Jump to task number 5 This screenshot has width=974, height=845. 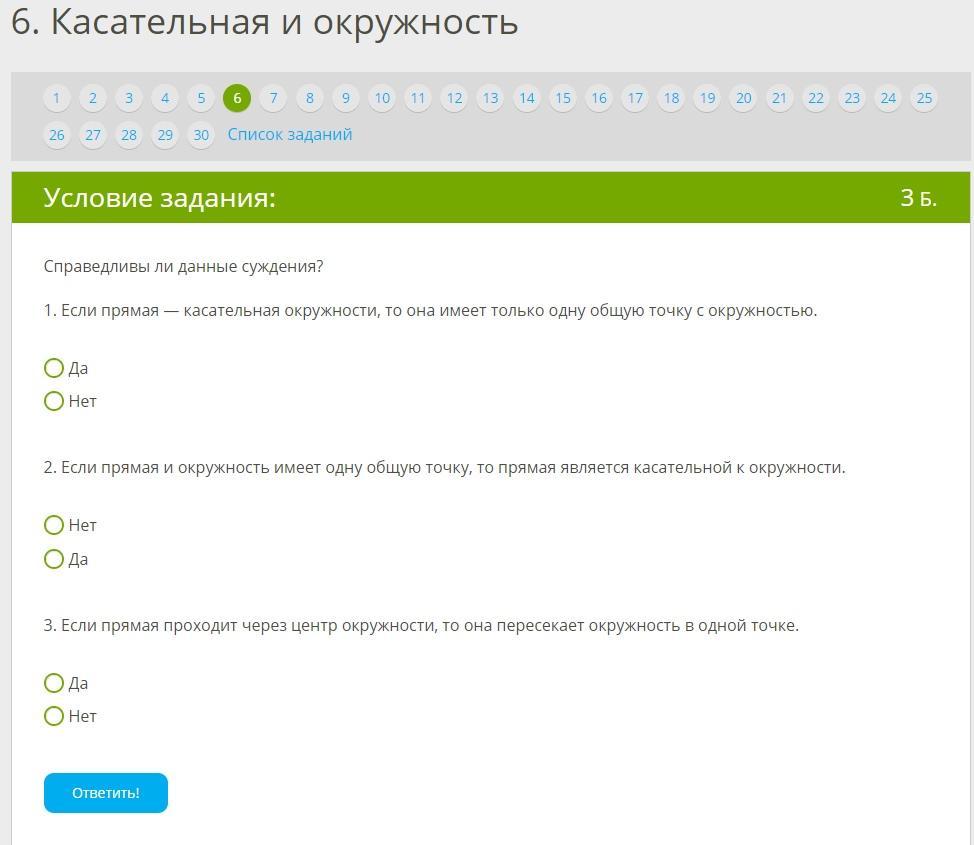click(x=201, y=98)
